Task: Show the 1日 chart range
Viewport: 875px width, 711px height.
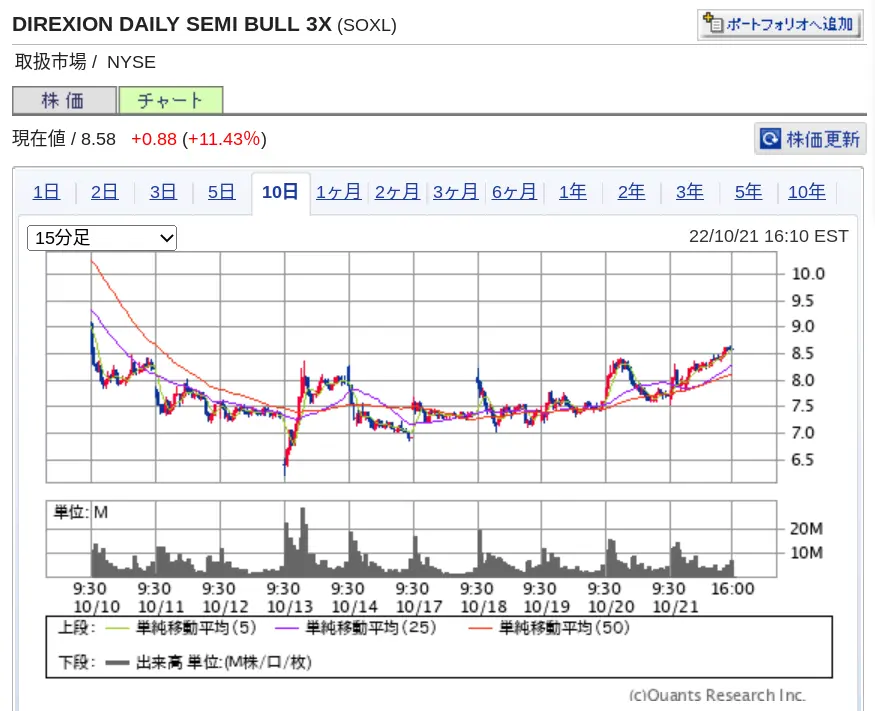Action: pos(46,192)
